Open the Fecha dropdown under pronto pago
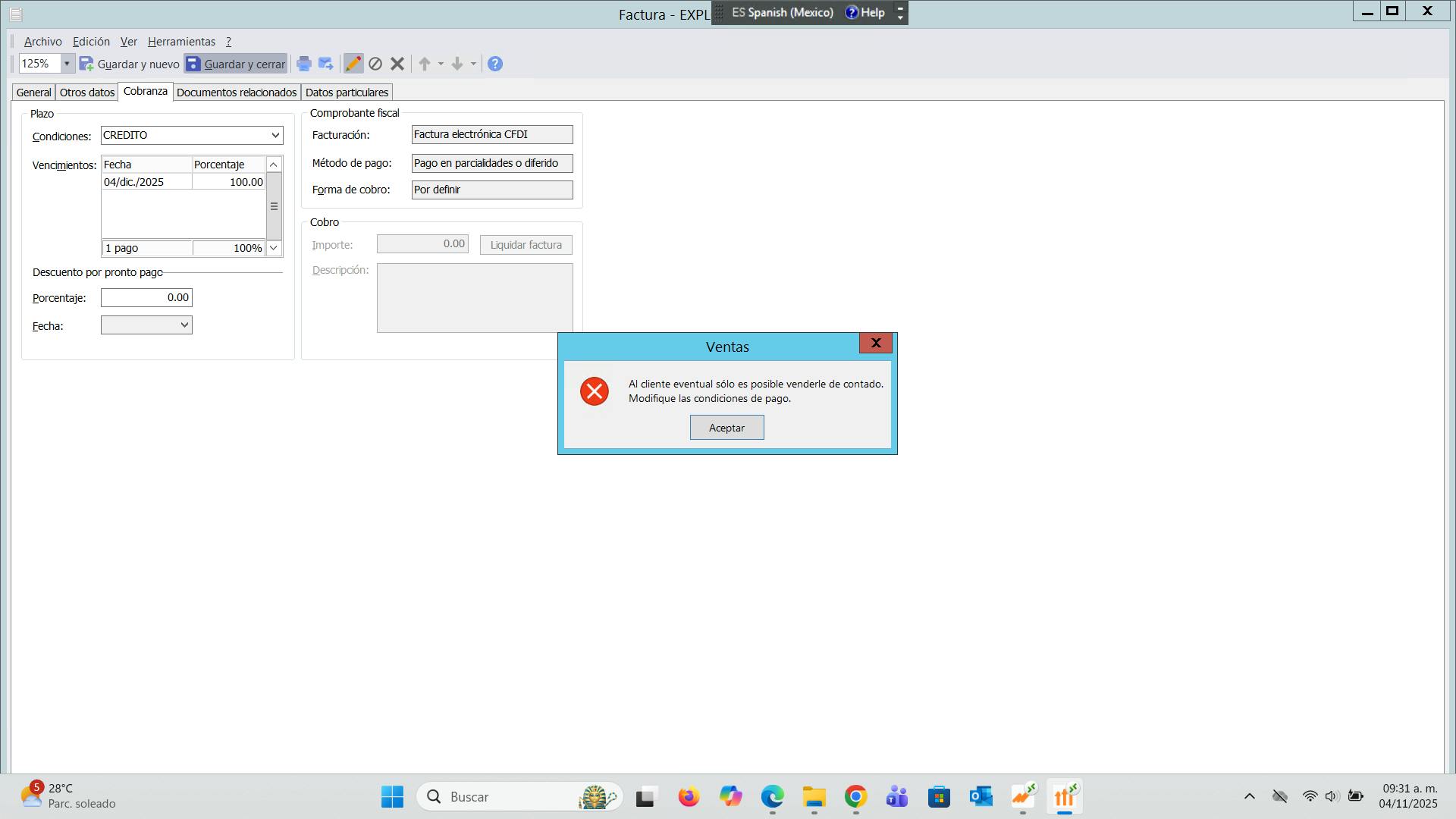The image size is (1456, 819). tap(184, 325)
